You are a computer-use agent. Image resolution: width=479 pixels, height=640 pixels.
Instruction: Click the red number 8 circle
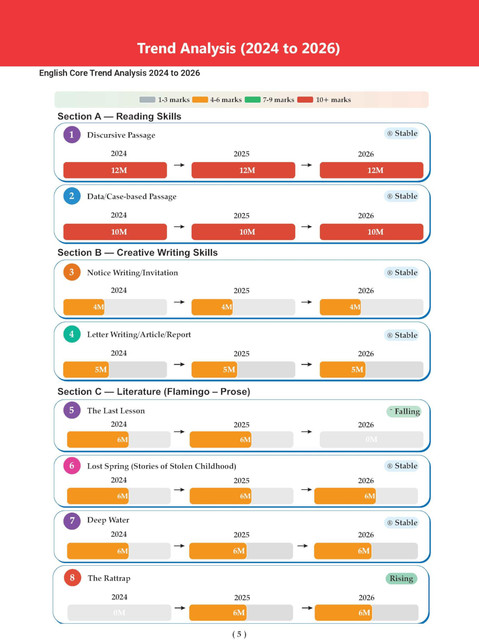[x=72, y=578]
